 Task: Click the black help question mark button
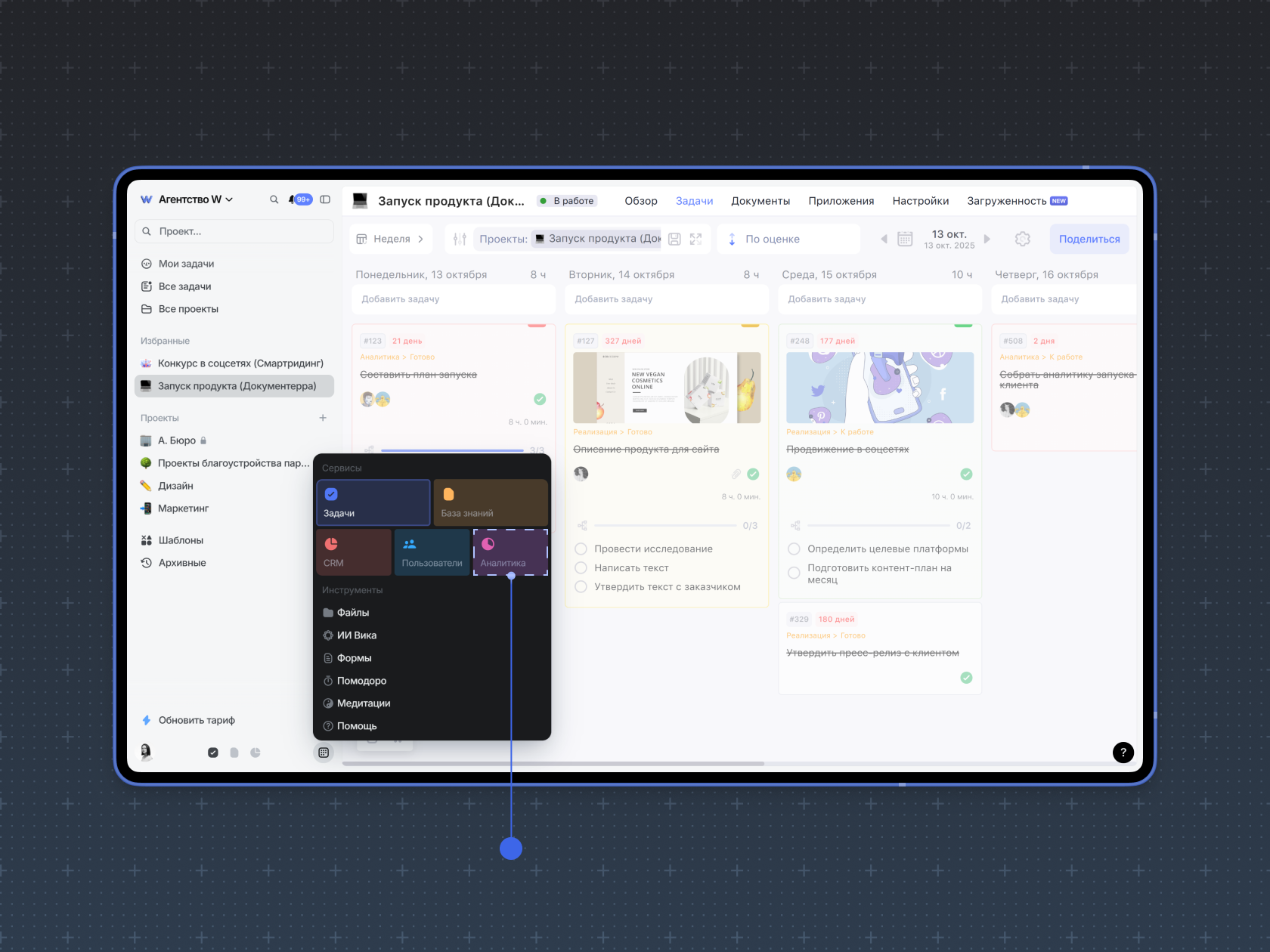(1123, 752)
